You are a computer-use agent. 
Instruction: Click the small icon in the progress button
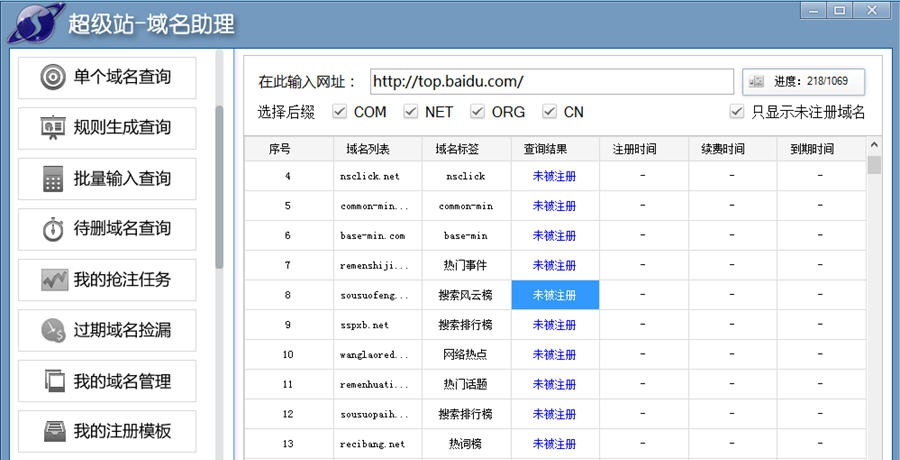(757, 82)
